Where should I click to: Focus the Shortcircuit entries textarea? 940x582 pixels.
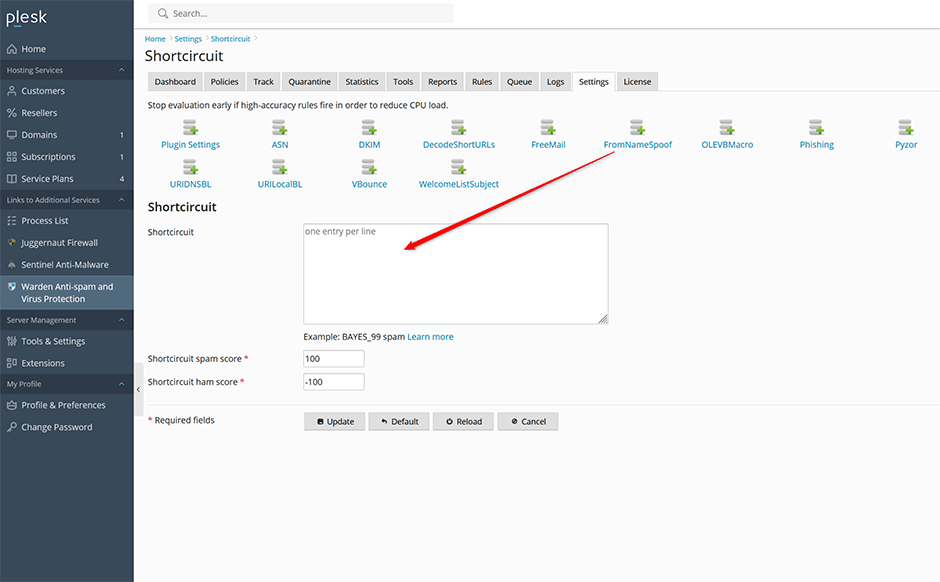point(456,274)
